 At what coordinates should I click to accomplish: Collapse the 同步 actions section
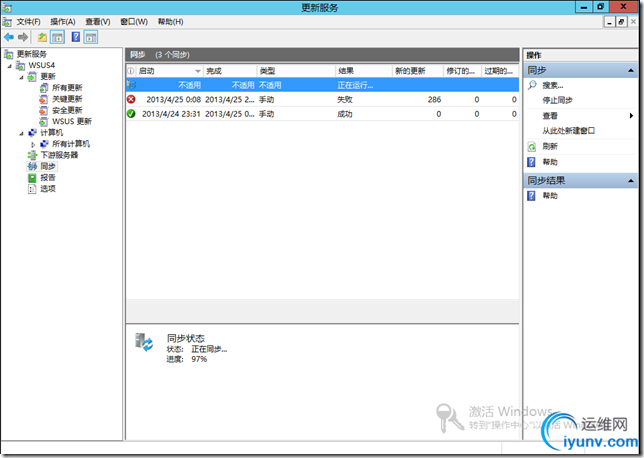(x=631, y=71)
